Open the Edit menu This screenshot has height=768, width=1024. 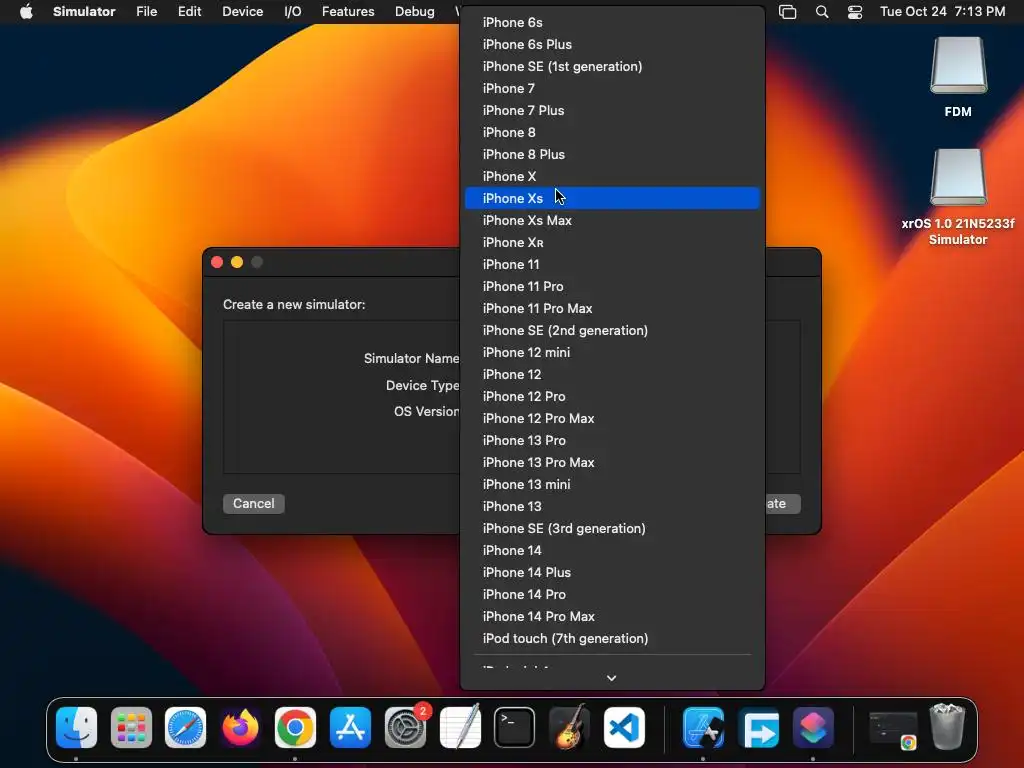[x=189, y=12]
